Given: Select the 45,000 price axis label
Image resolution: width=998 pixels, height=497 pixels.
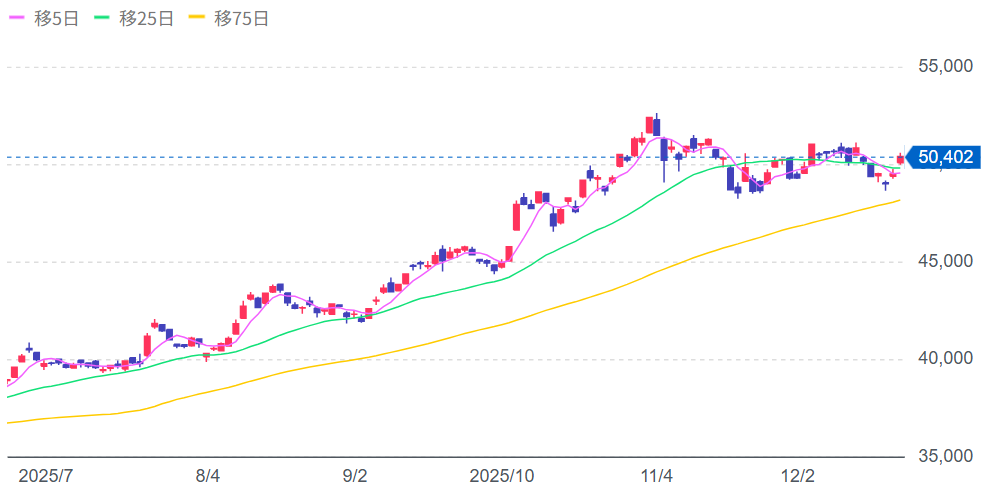Looking at the screenshot, I should point(945,262).
